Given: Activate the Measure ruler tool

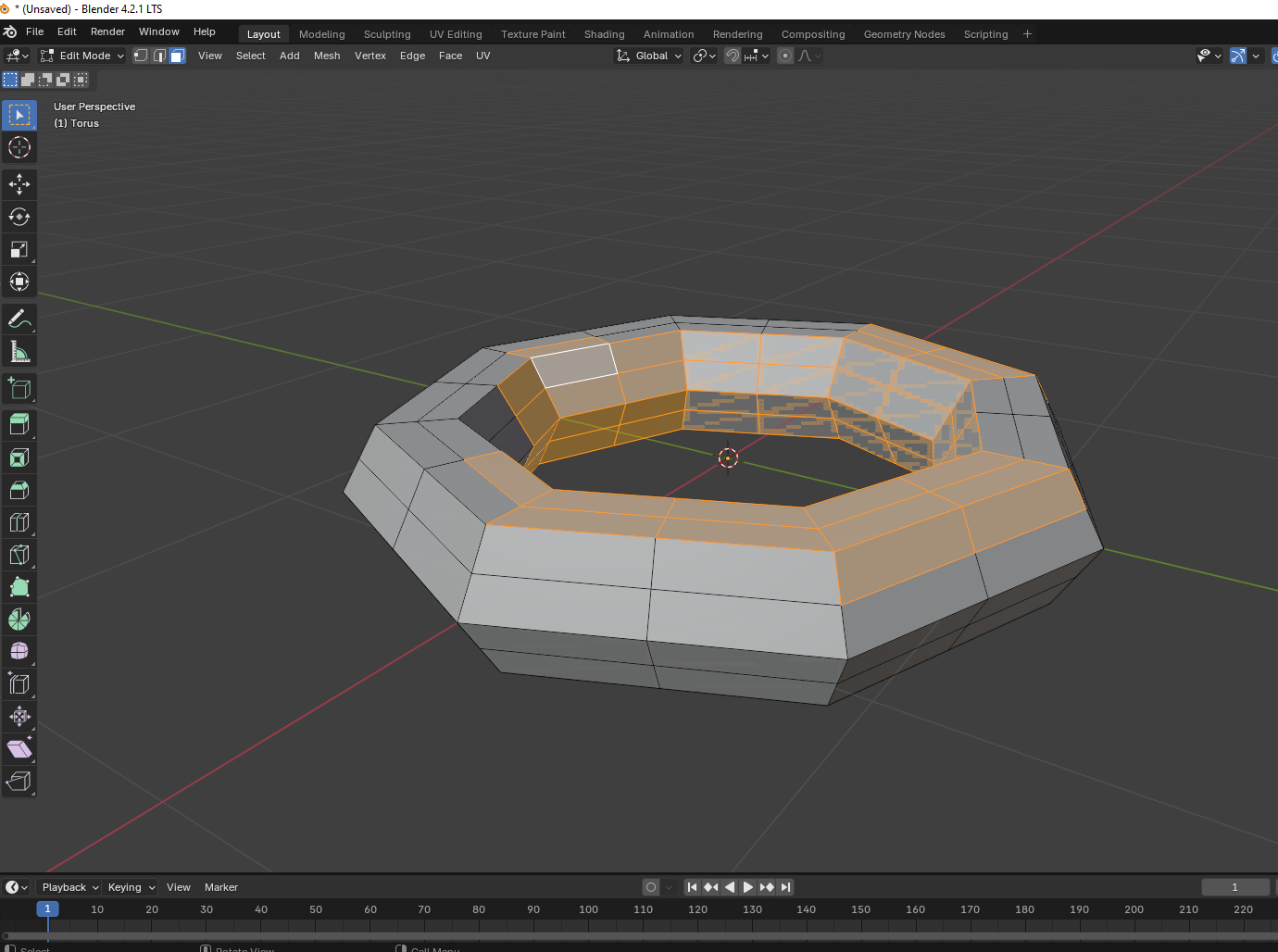Looking at the screenshot, I should [x=19, y=351].
